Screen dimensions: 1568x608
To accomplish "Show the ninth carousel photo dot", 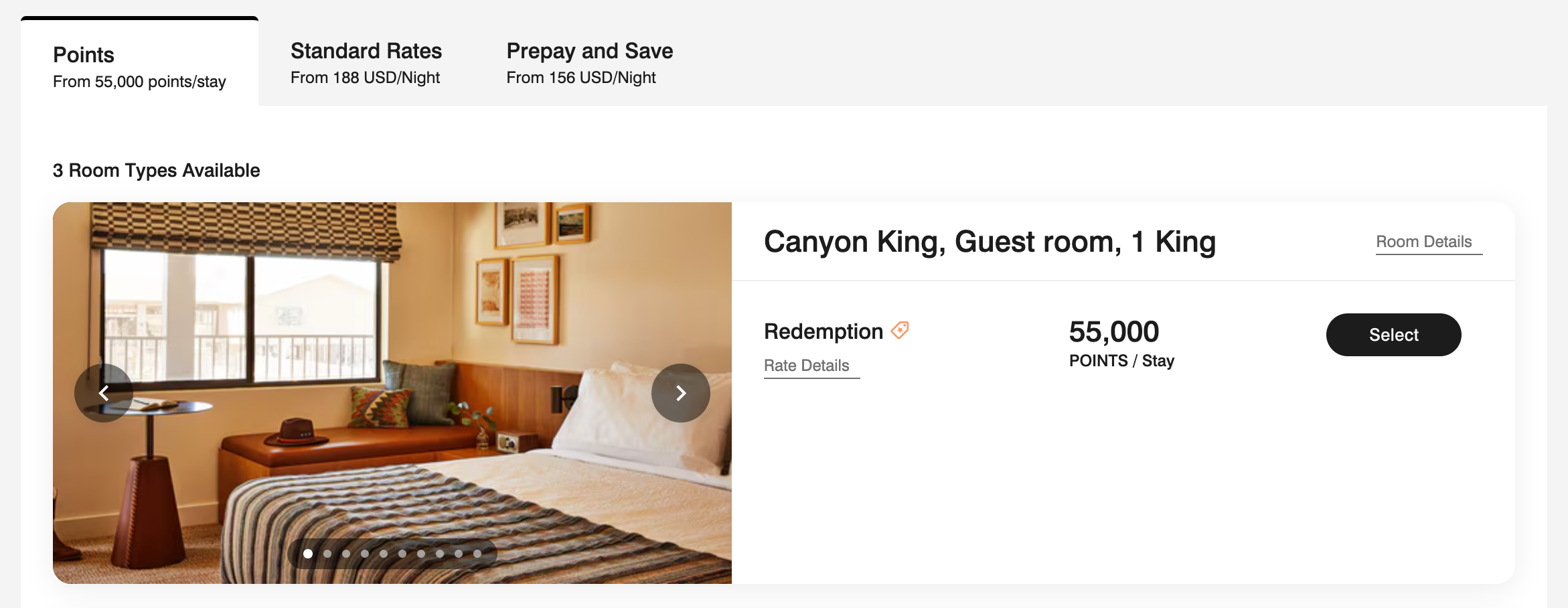I will click(x=459, y=554).
